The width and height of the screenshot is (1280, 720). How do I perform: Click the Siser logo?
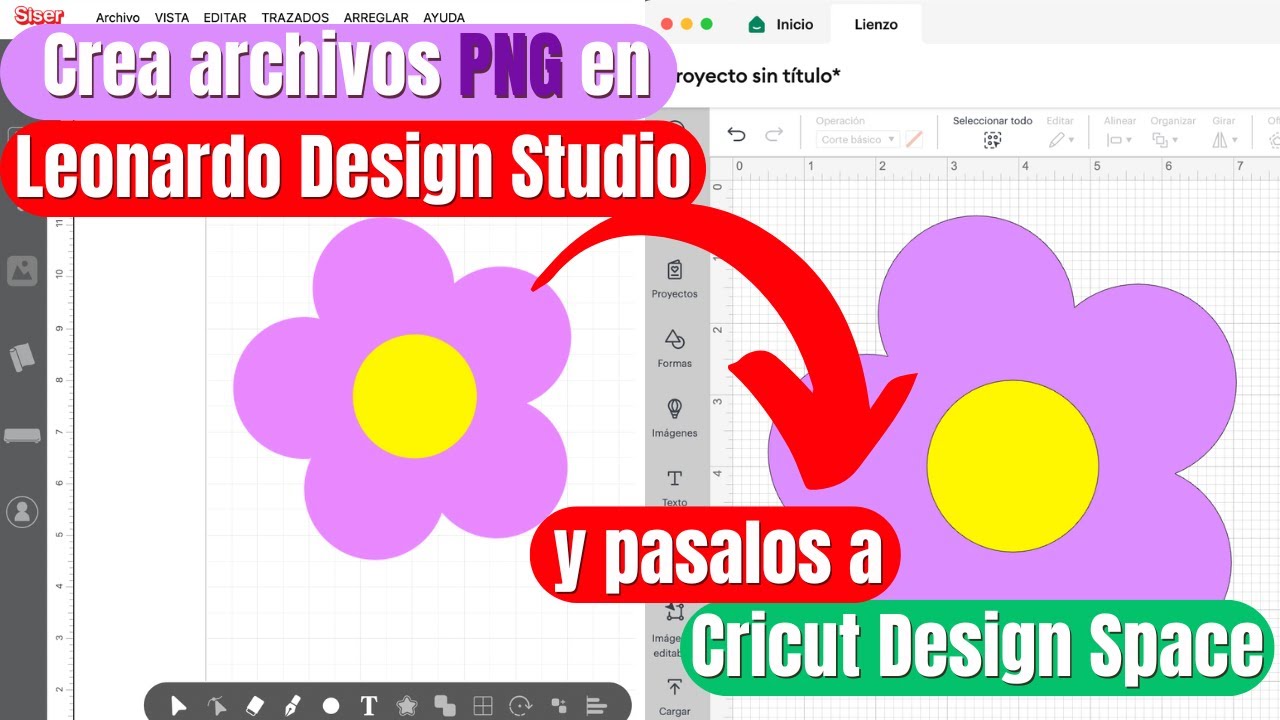click(39, 15)
